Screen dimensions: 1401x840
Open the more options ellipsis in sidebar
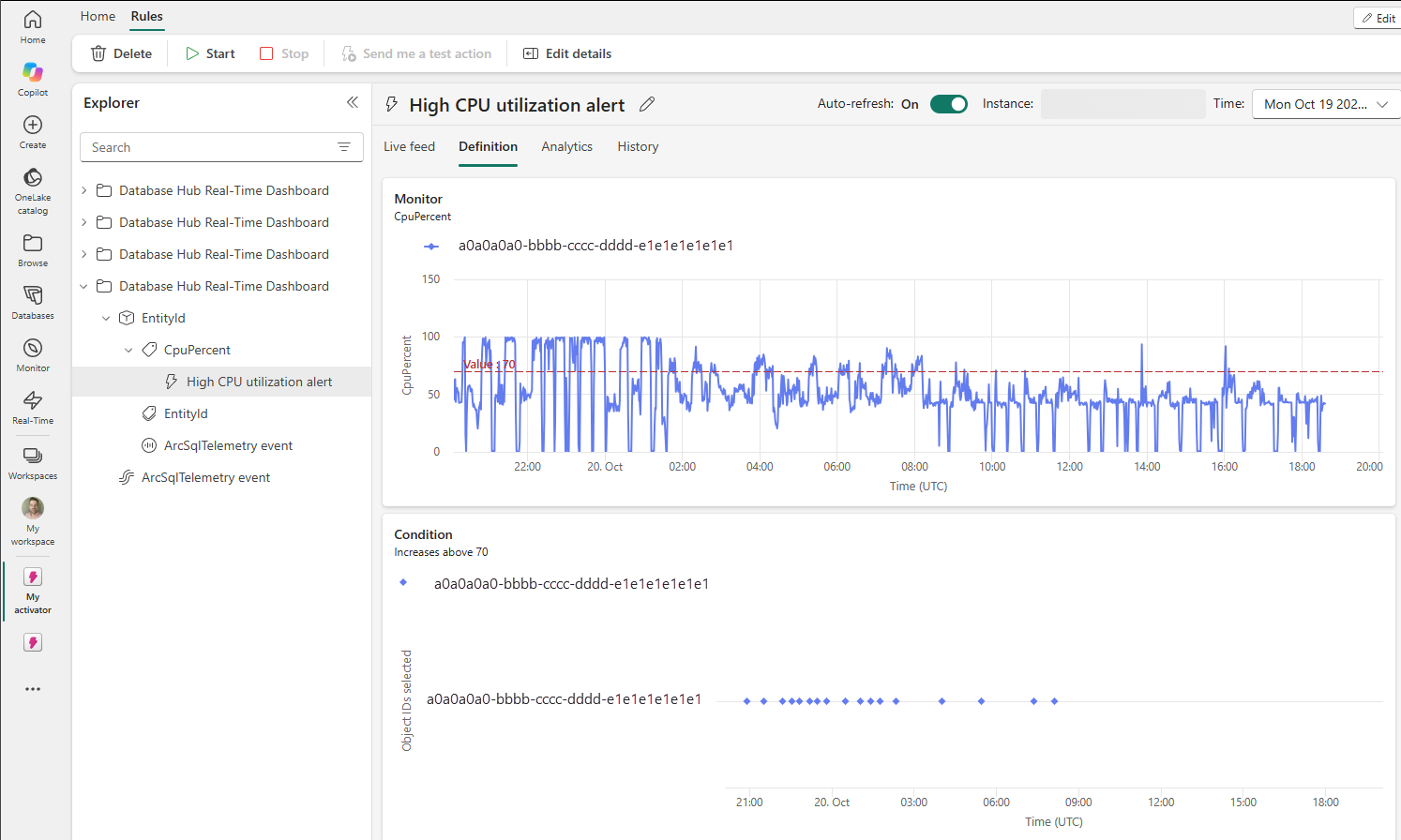[x=33, y=689]
